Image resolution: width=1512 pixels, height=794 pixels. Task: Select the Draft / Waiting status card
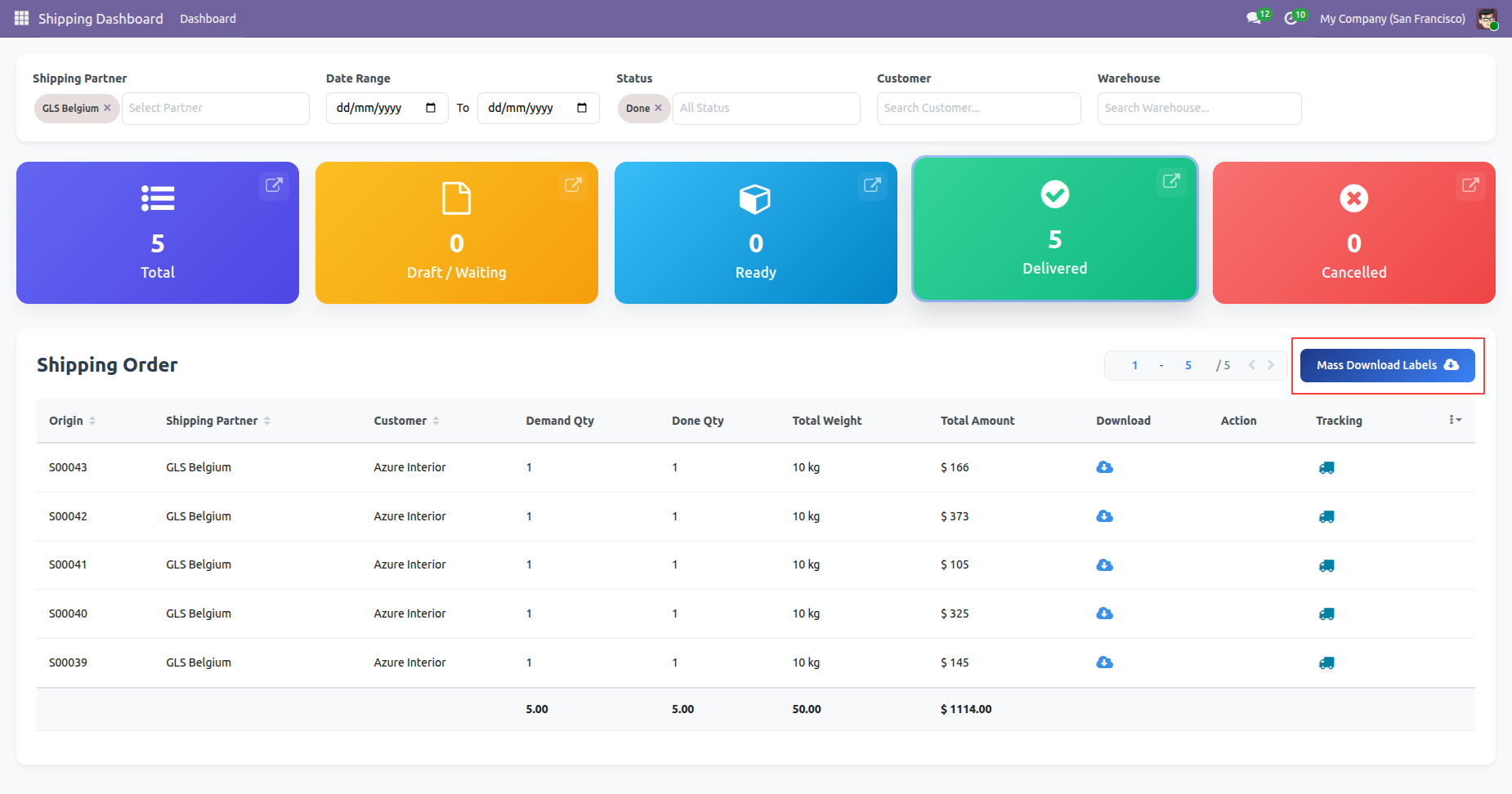point(456,233)
